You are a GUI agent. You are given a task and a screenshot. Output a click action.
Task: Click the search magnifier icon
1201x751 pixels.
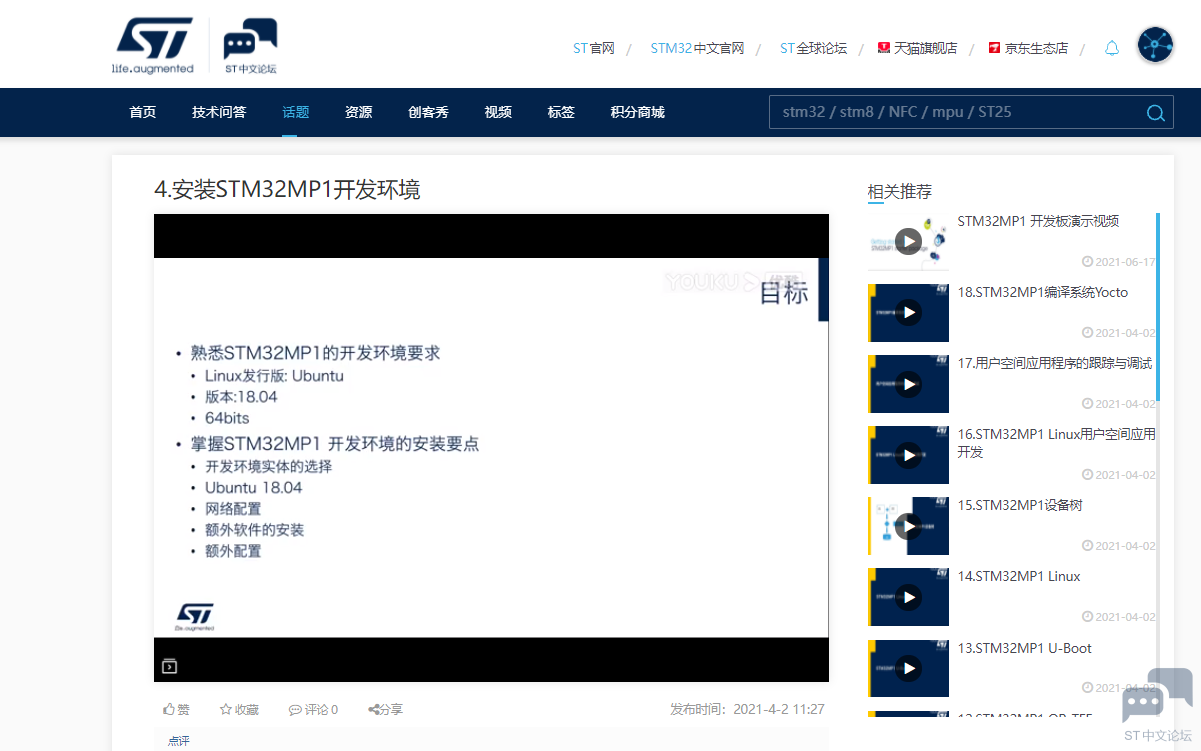(1156, 113)
